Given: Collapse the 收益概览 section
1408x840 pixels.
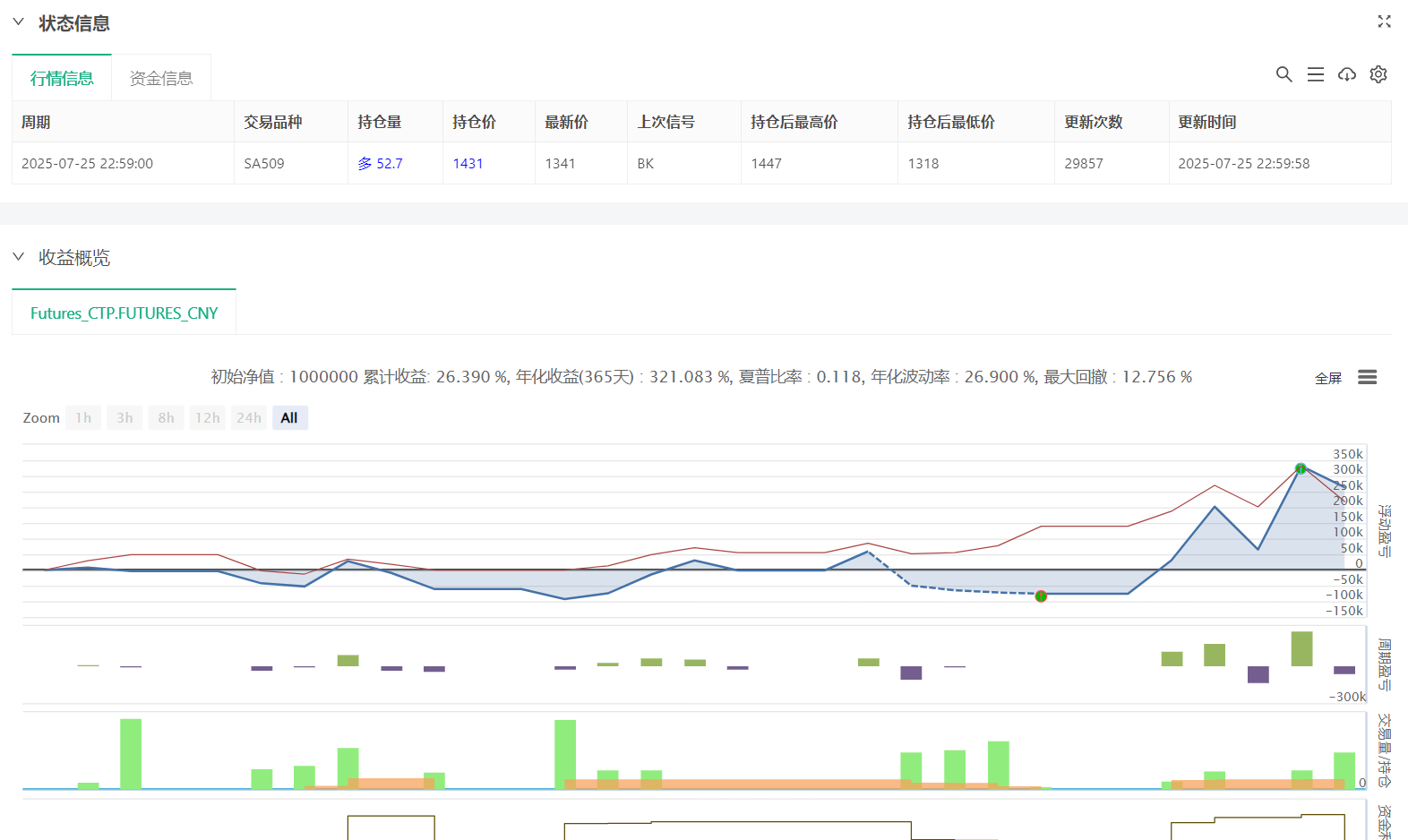Looking at the screenshot, I should tap(18, 257).
